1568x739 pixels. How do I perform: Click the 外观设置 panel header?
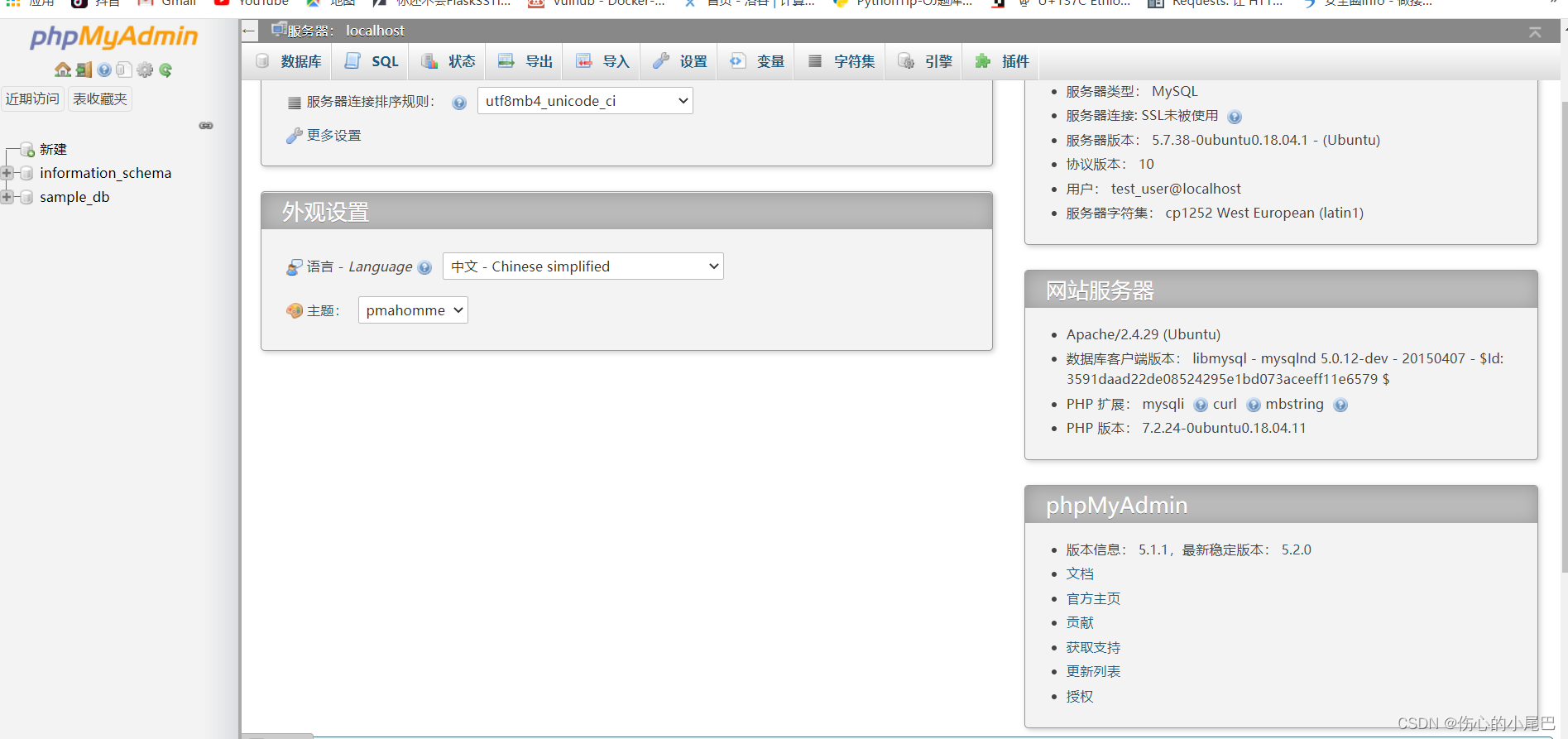(626, 212)
